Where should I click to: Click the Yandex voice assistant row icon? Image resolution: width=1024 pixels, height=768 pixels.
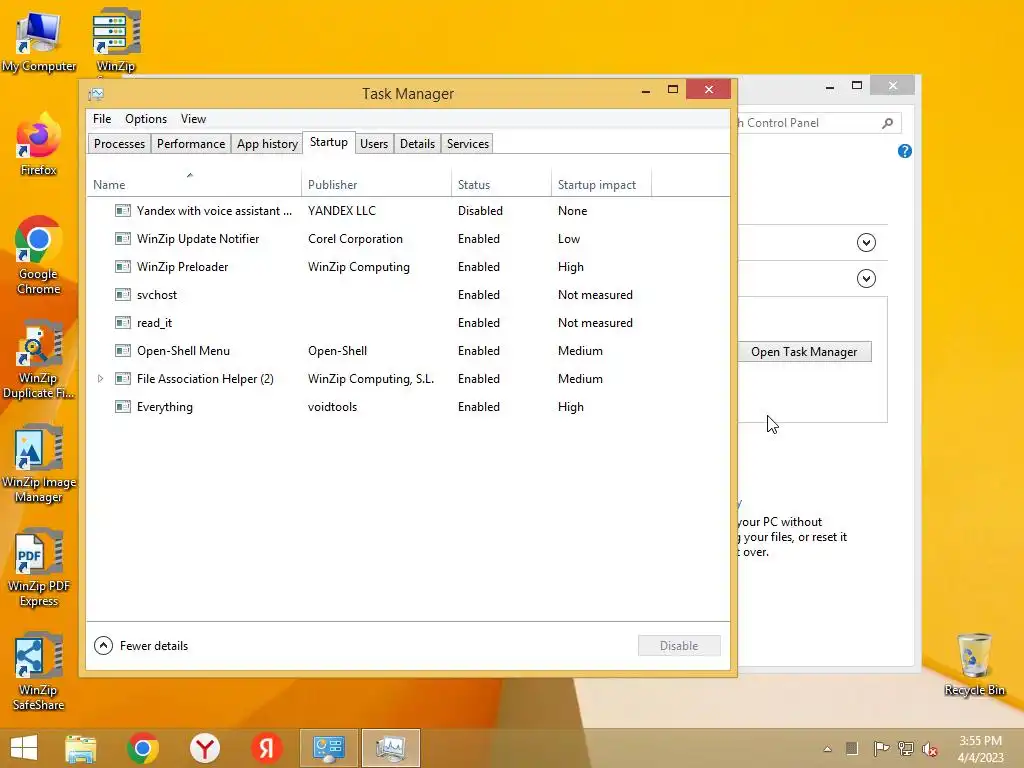pos(123,211)
